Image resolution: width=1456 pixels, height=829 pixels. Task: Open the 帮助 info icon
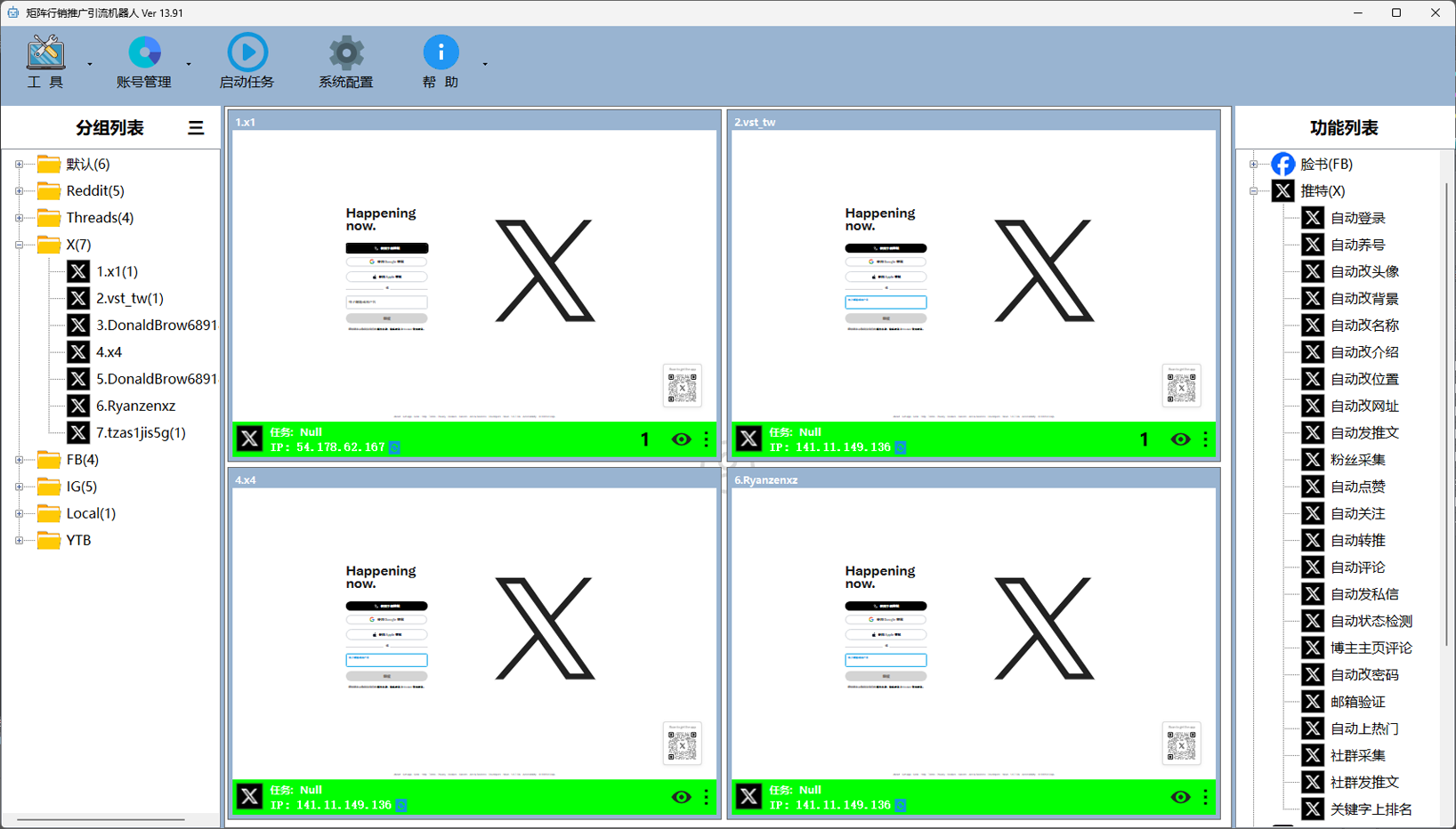441,52
